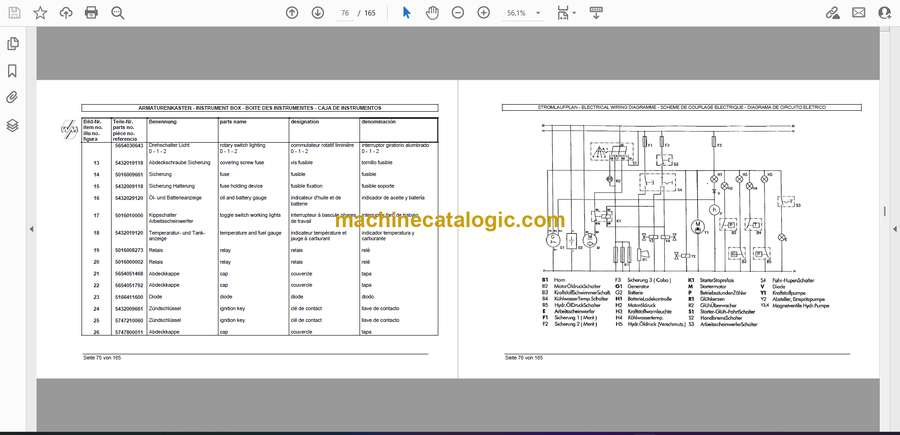Open the attachments paperclip panel
This screenshot has width=900, height=435.
(x=12, y=98)
